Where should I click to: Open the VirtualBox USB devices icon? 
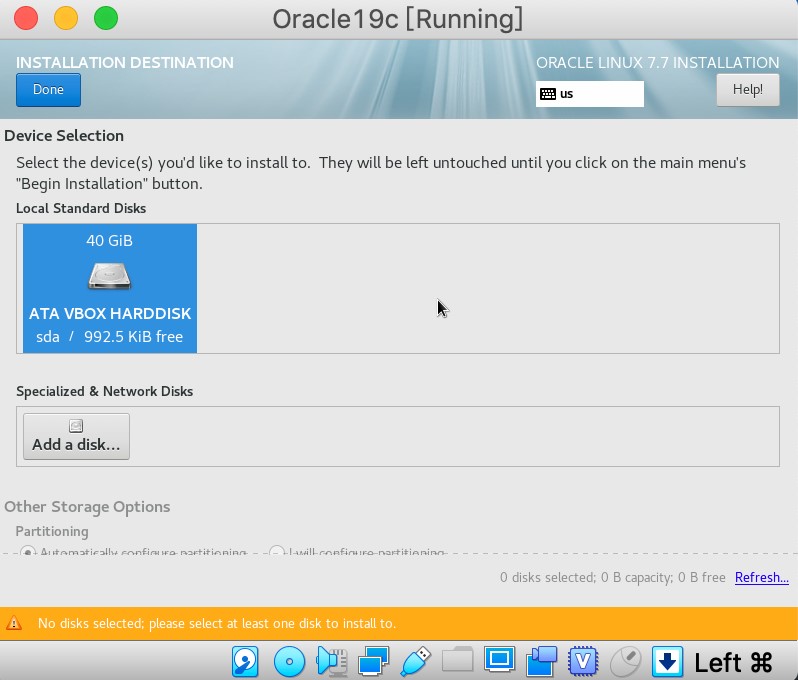[x=416, y=662]
